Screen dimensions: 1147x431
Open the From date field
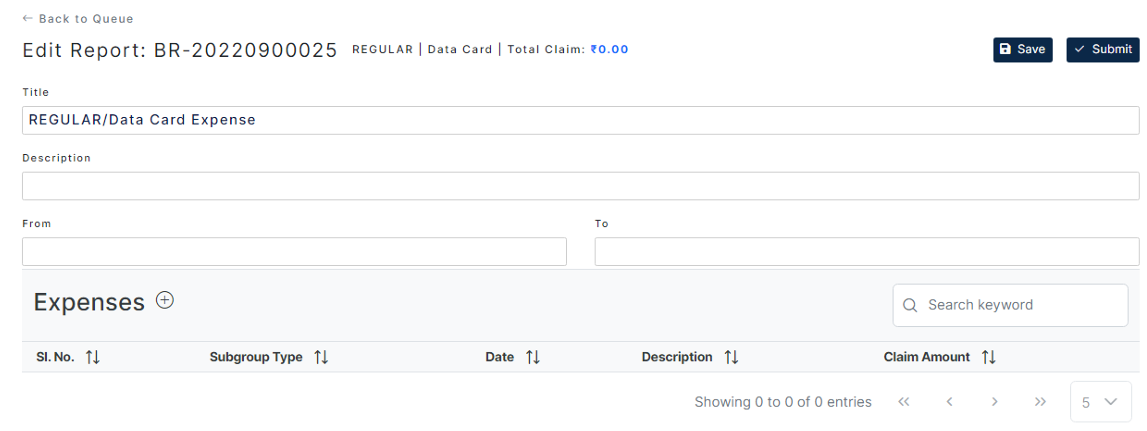[294, 251]
